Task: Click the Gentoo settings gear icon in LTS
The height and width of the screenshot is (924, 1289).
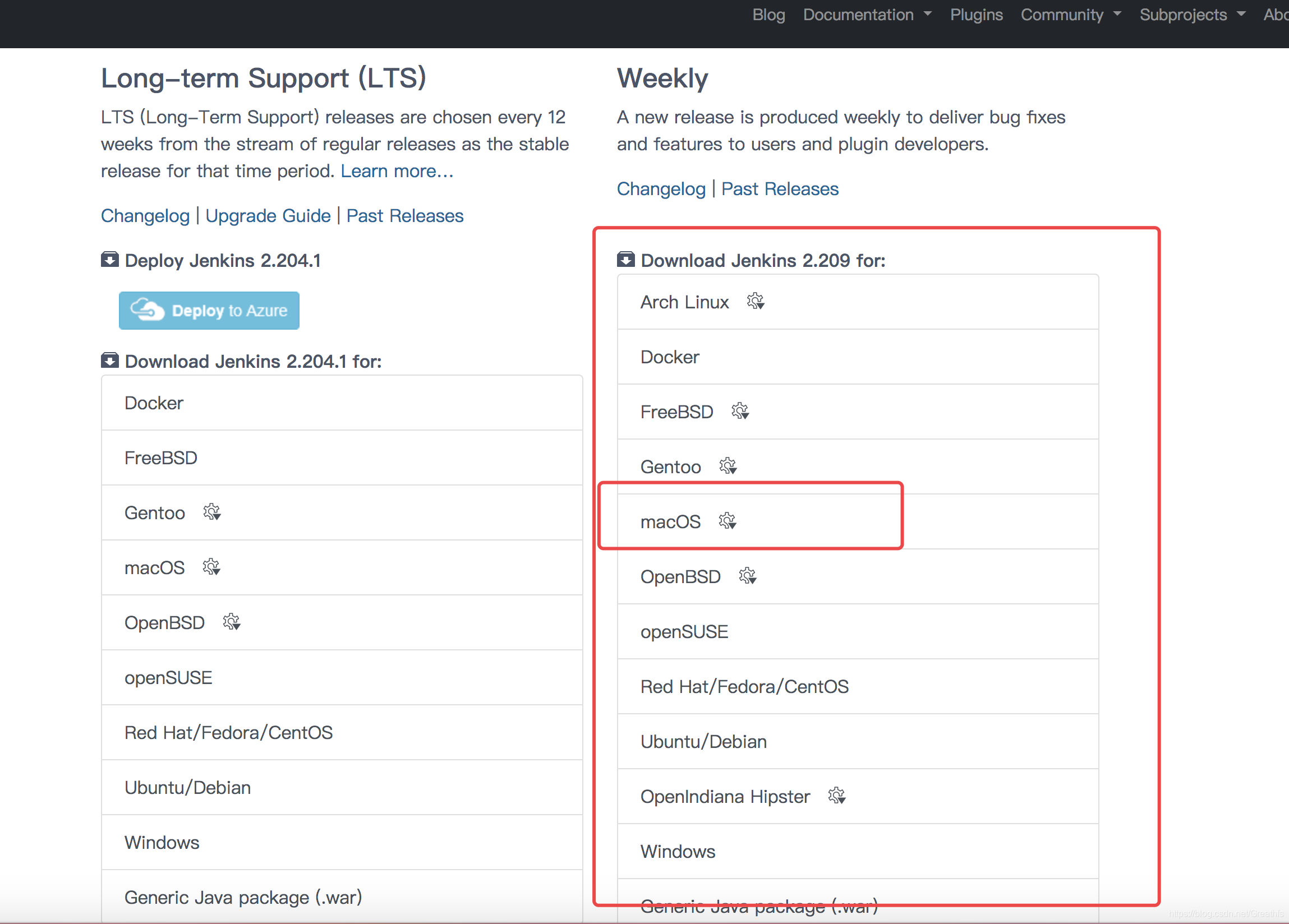Action: [x=214, y=511]
